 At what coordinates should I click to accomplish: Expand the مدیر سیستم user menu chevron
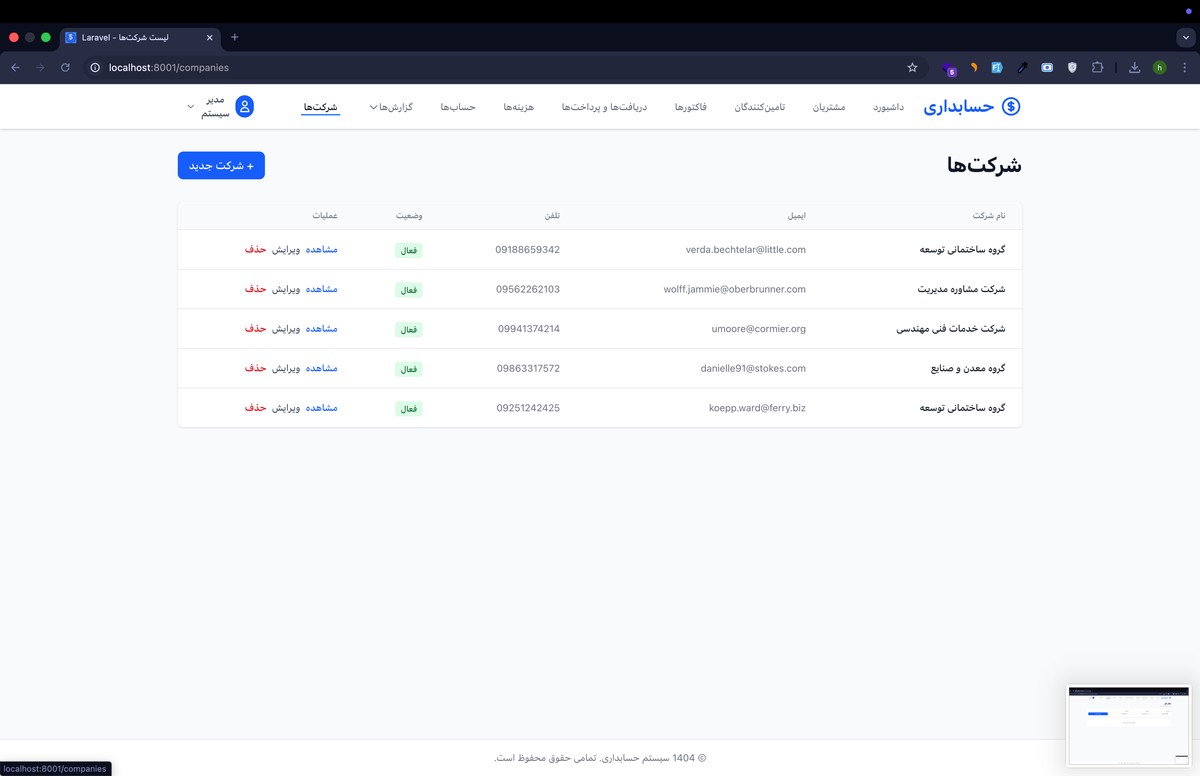pos(191,107)
